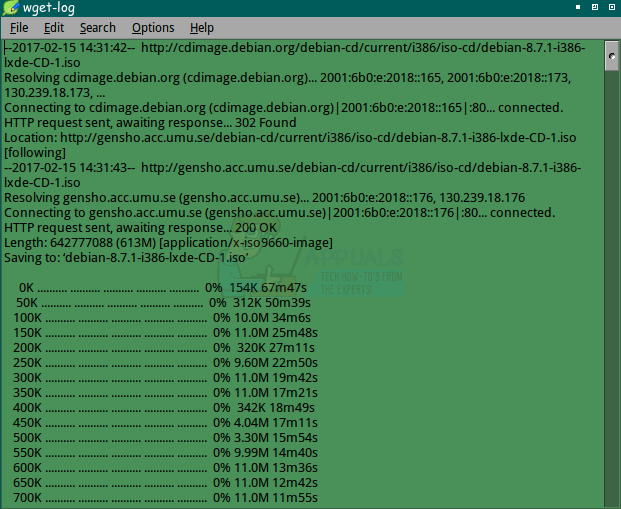The height and width of the screenshot is (509, 621).
Task: Click the 'Location: http://gensho.acc.umu.se' line
Action: point(290,138)
